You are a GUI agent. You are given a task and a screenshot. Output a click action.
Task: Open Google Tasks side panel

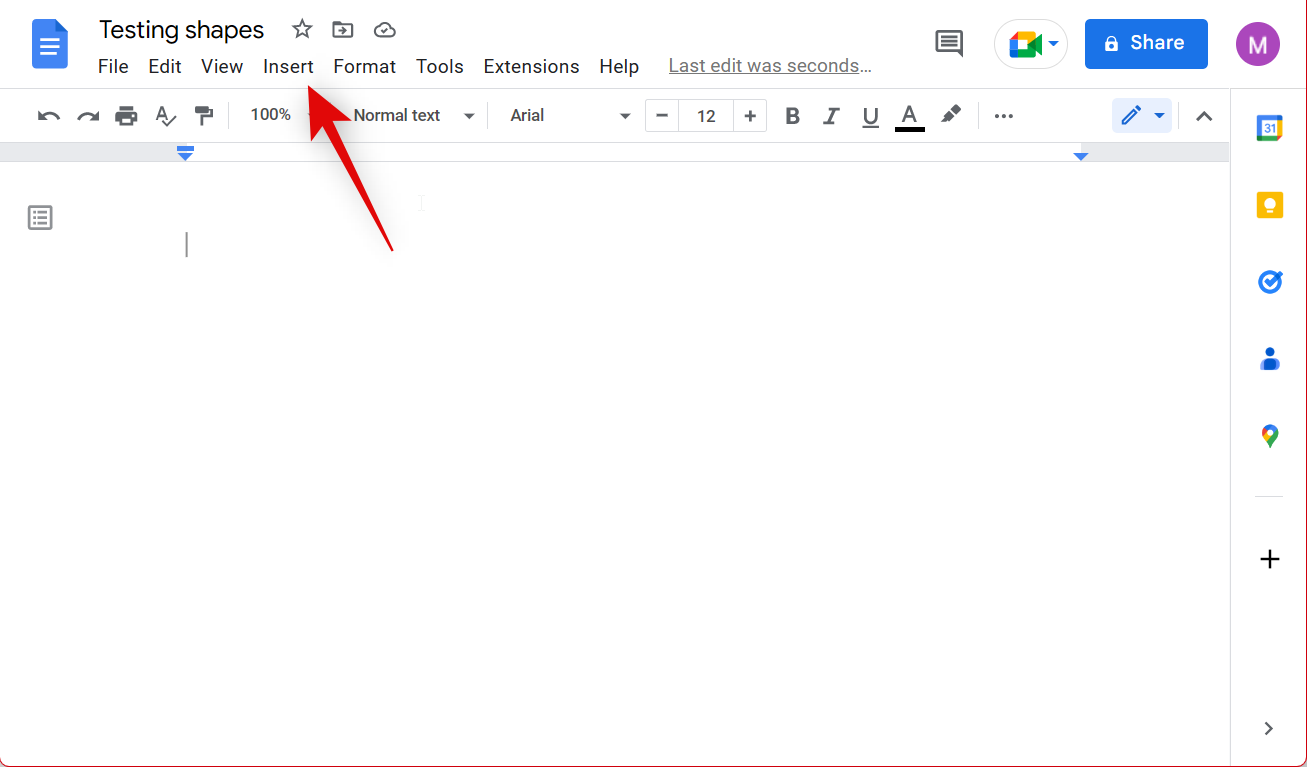pos(1269,282)
